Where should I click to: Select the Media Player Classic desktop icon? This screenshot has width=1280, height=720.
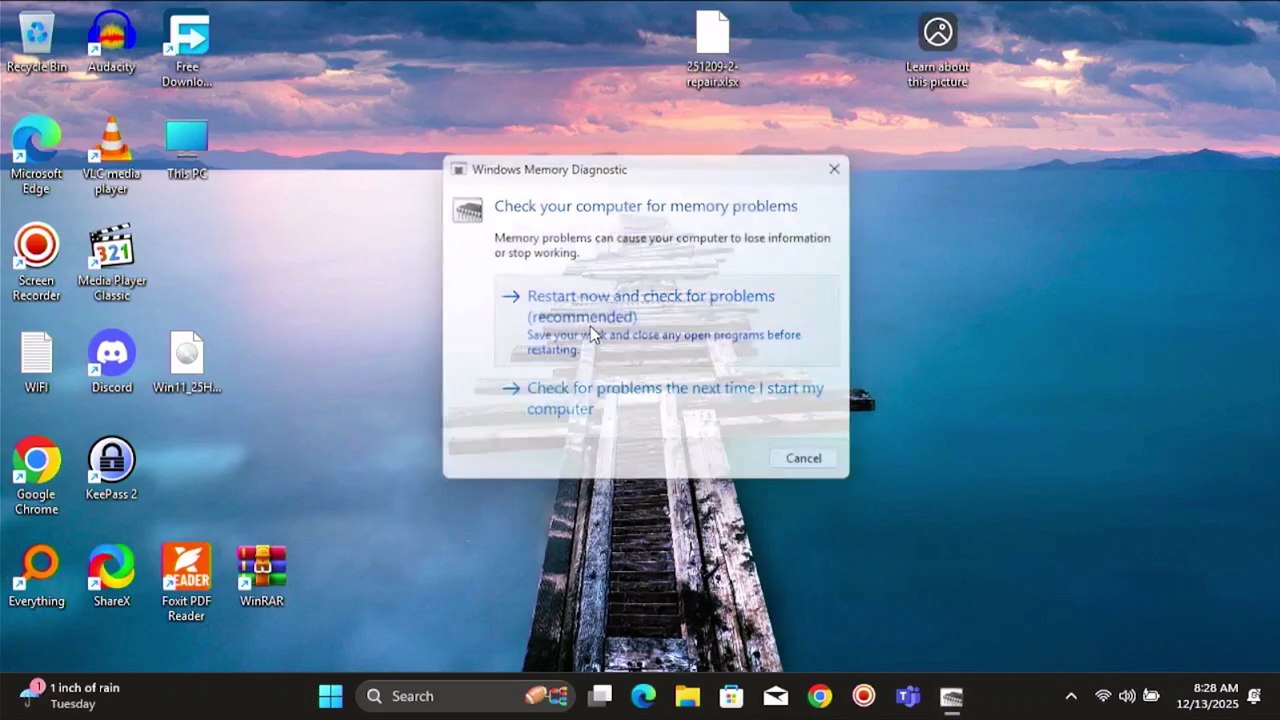111,263
